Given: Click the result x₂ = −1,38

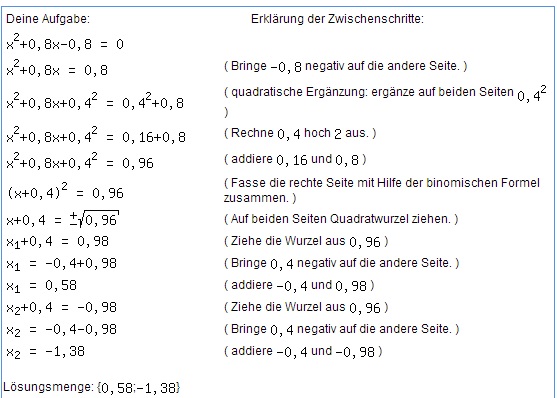Looking at the screenshot, I should coord(45,352).
